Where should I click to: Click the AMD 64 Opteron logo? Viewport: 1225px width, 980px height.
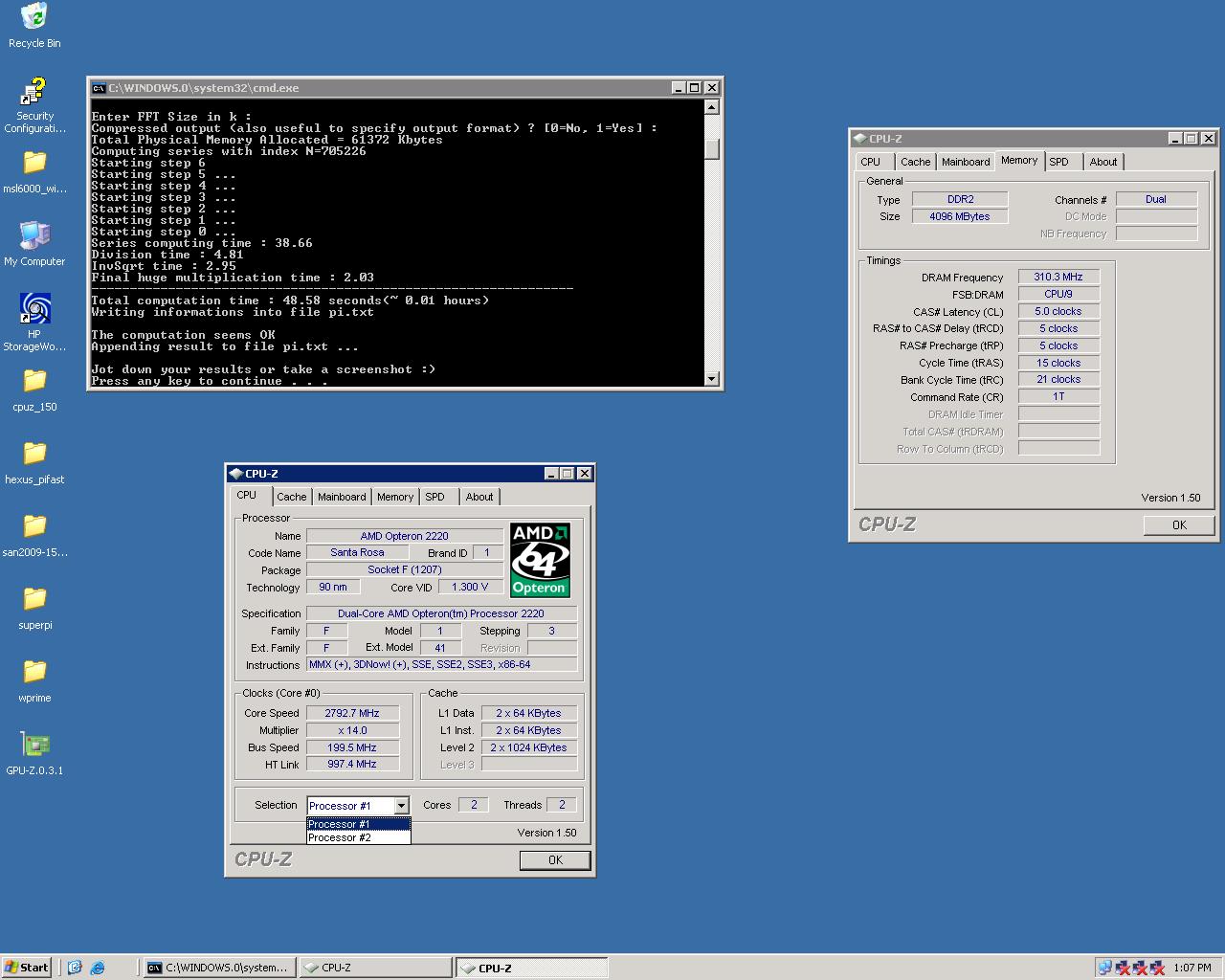click(x=540, y=560)
